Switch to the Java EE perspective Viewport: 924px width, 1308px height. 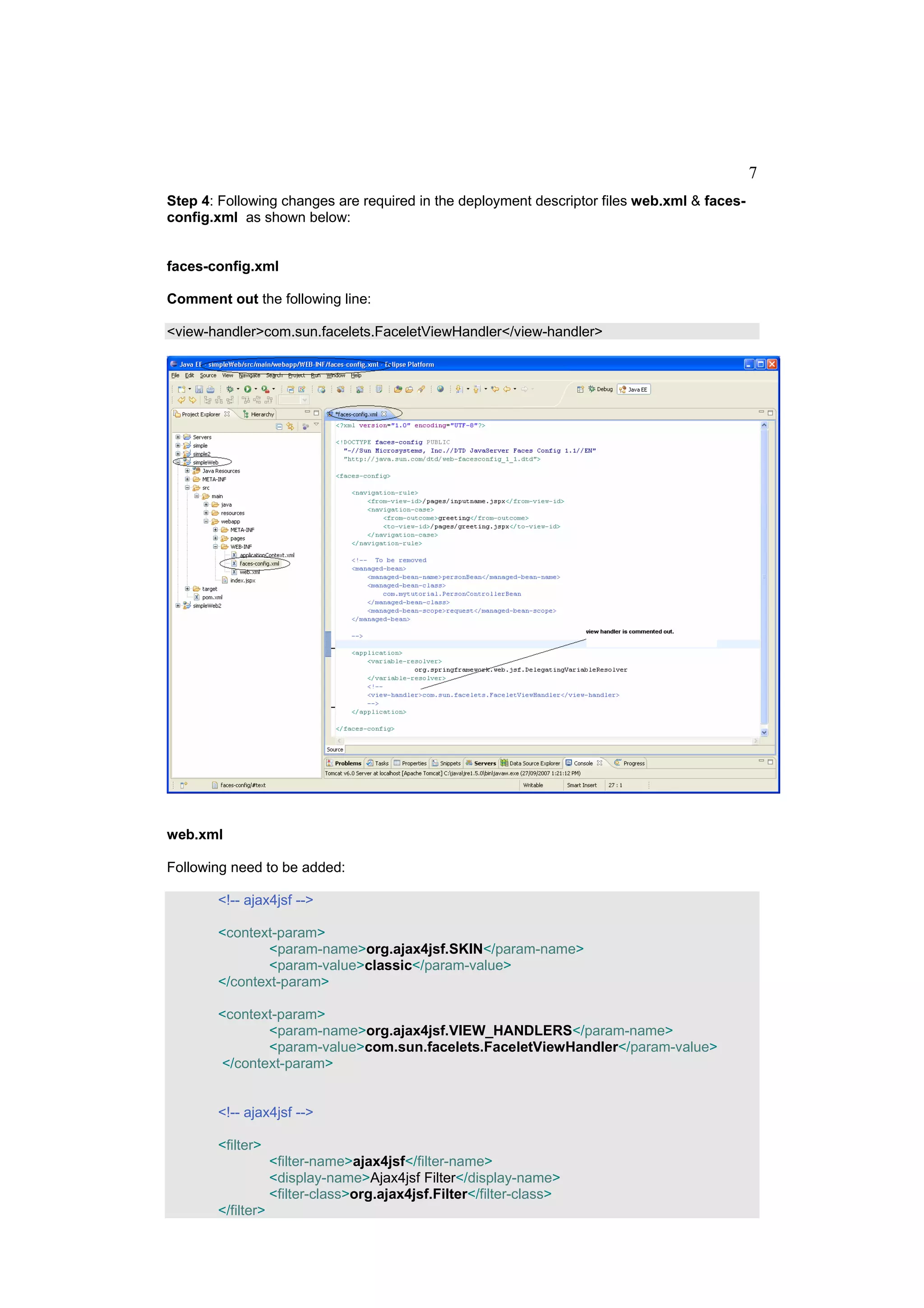pos(633,390)
